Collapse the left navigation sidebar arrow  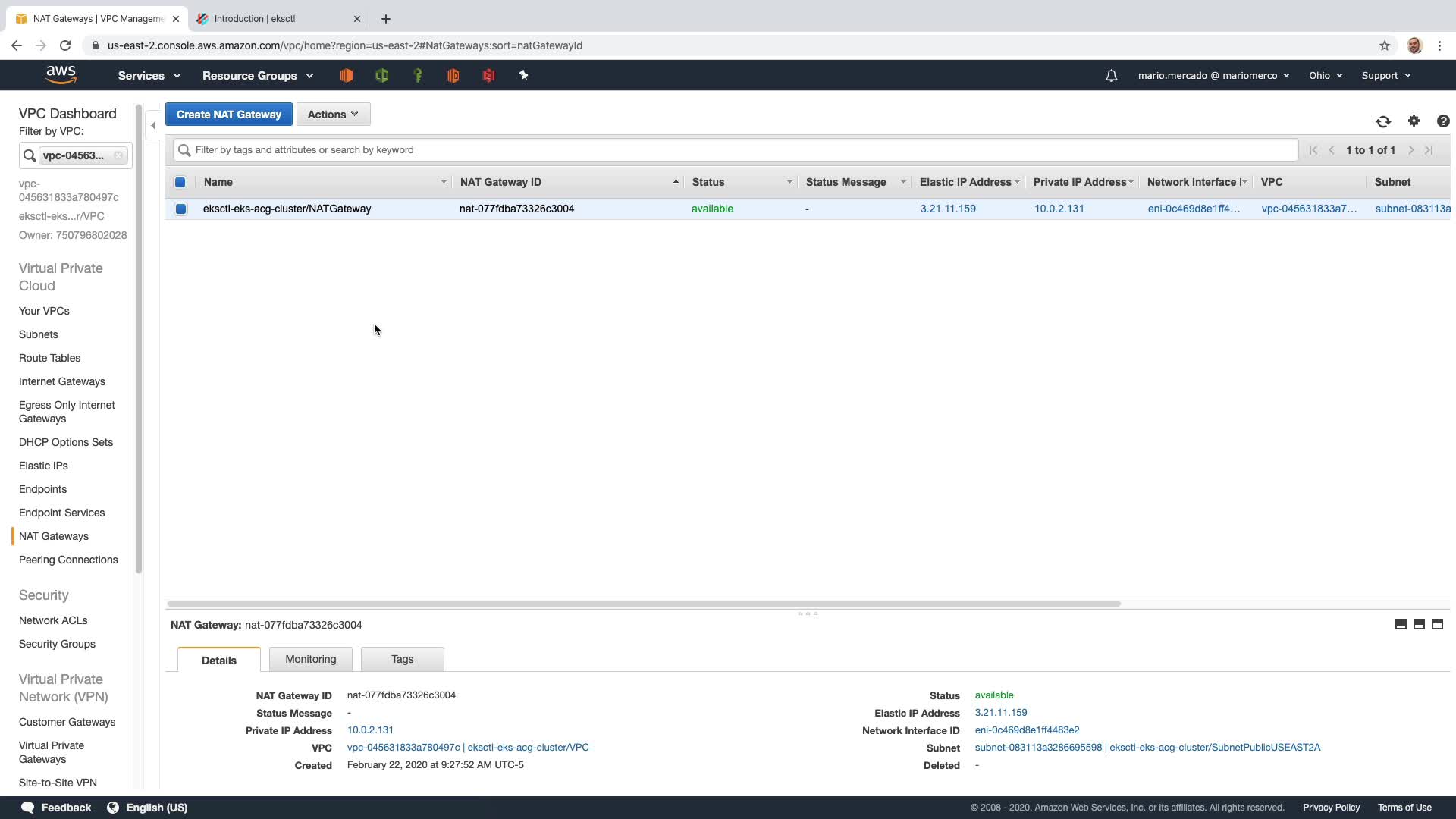[x=153, y=126]
